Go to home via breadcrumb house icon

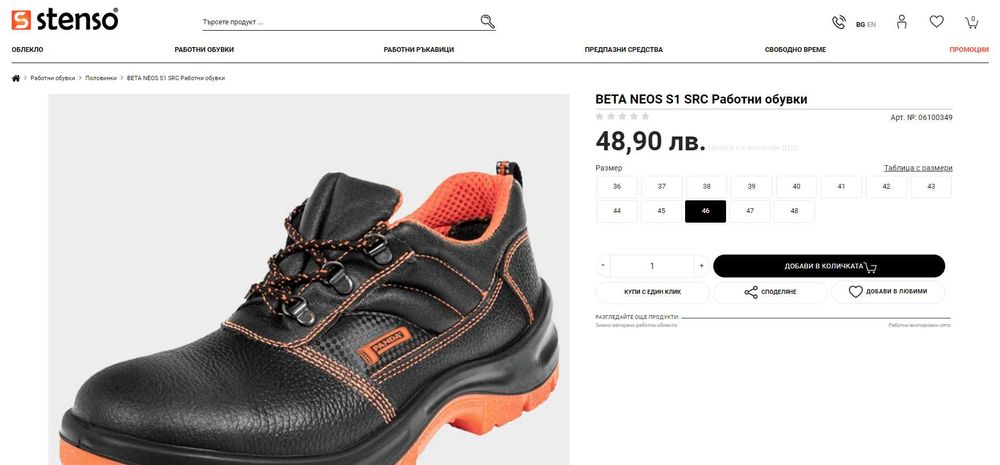(16, 78)
